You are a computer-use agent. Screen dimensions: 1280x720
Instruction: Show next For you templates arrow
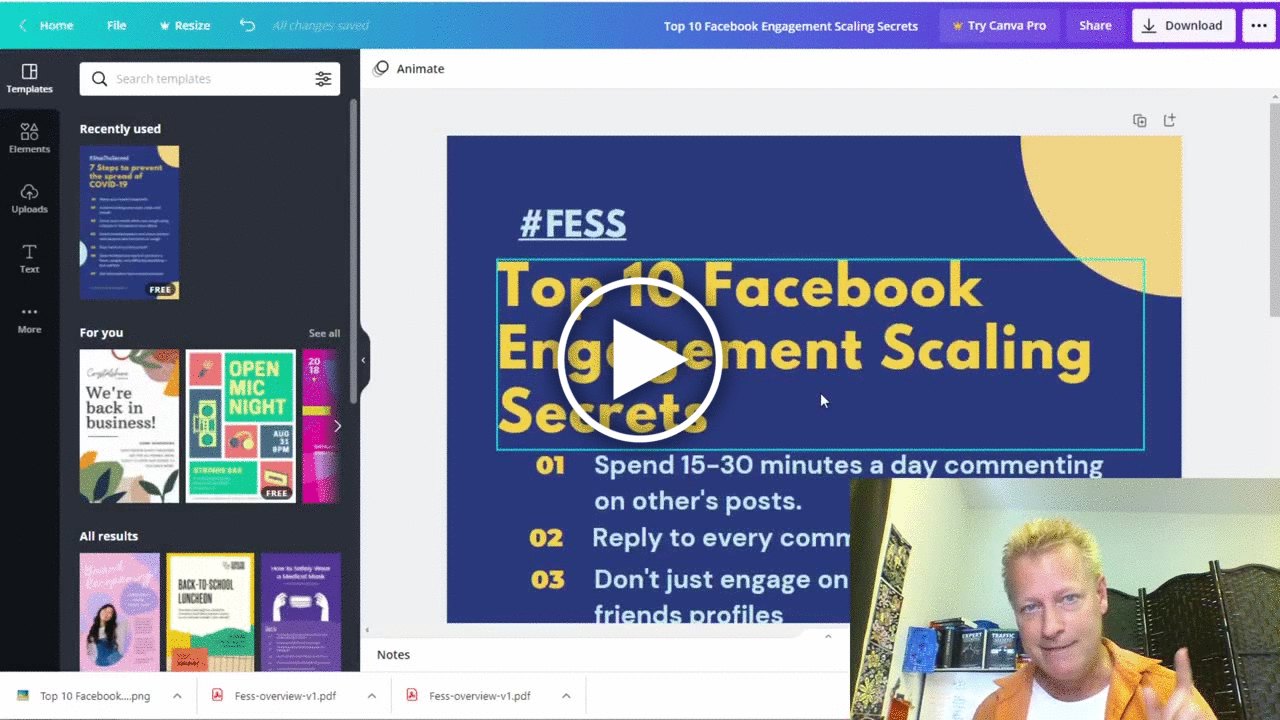[337, 426]
